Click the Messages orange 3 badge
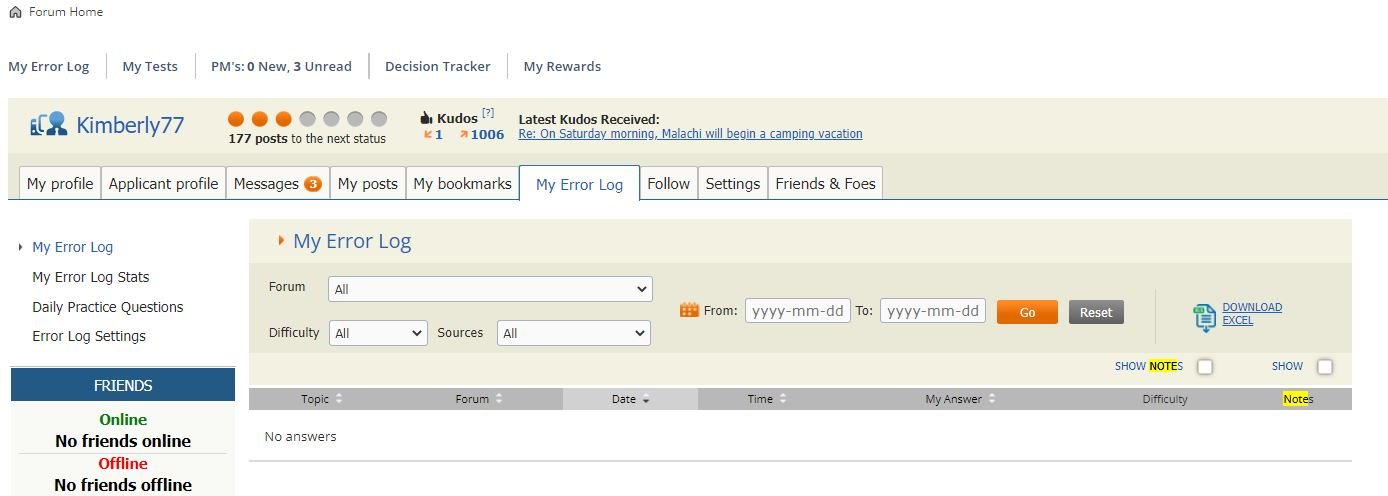This screenshot has height=496, width=1388. point(313,184)
